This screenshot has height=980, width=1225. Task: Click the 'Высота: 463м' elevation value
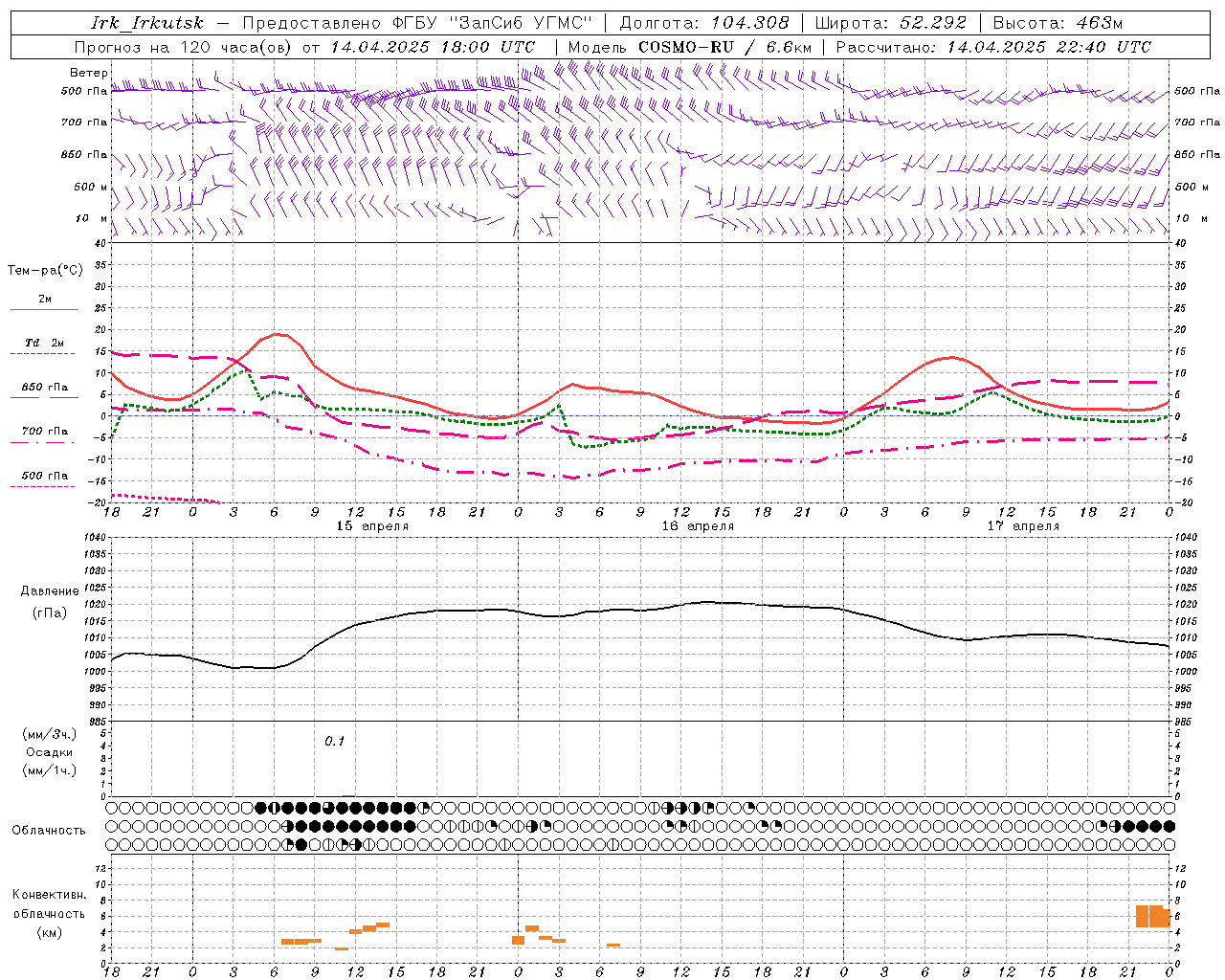click(1058, 23)
